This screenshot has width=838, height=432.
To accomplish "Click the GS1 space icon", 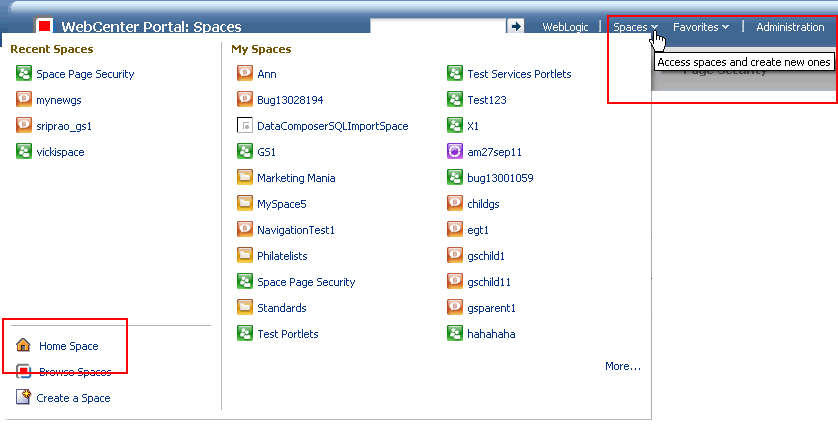I will [x=244, y=151].
